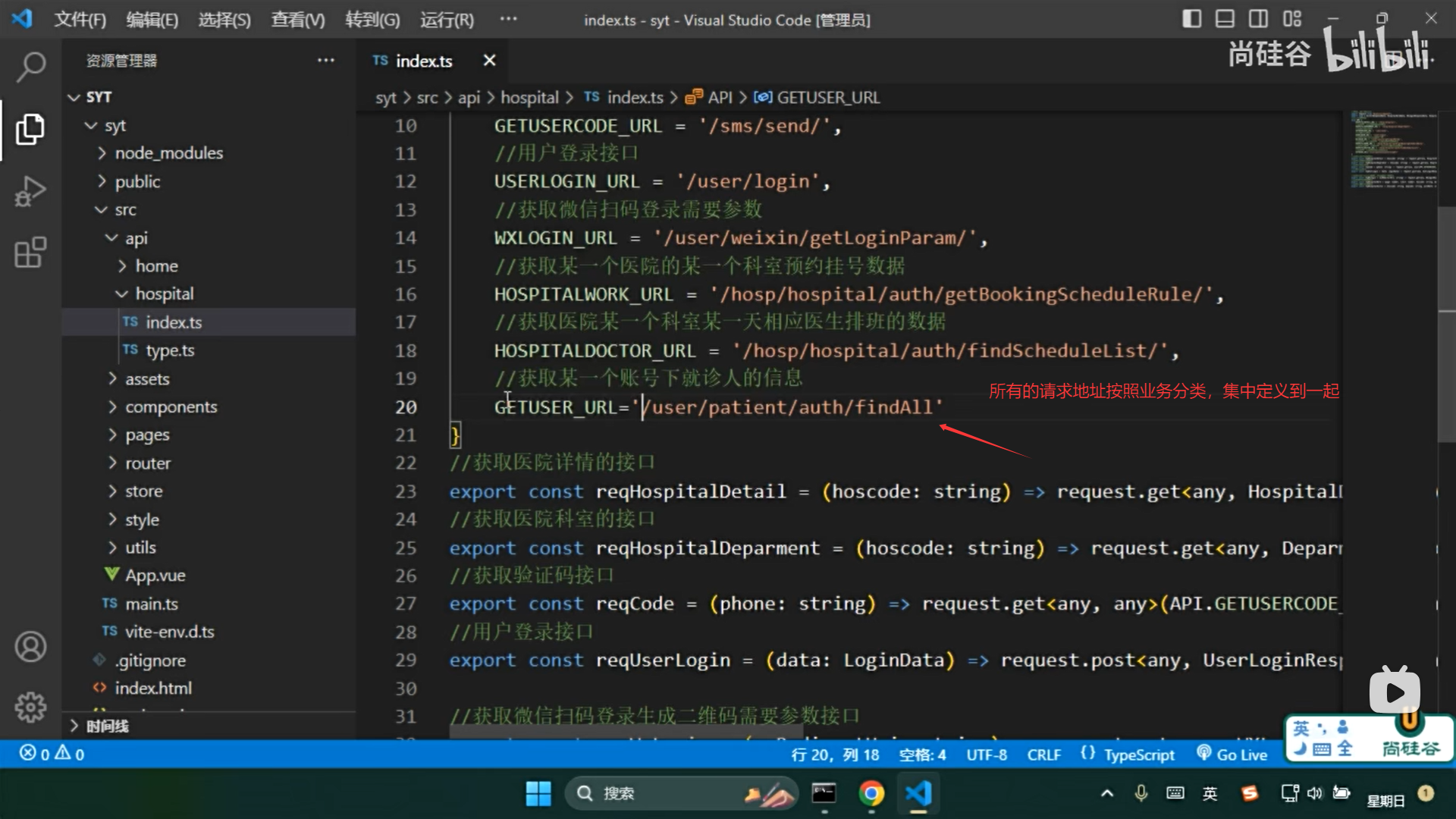Click the UTF-8 encoding status item
1456x819 pixels.
click(986, 755)
